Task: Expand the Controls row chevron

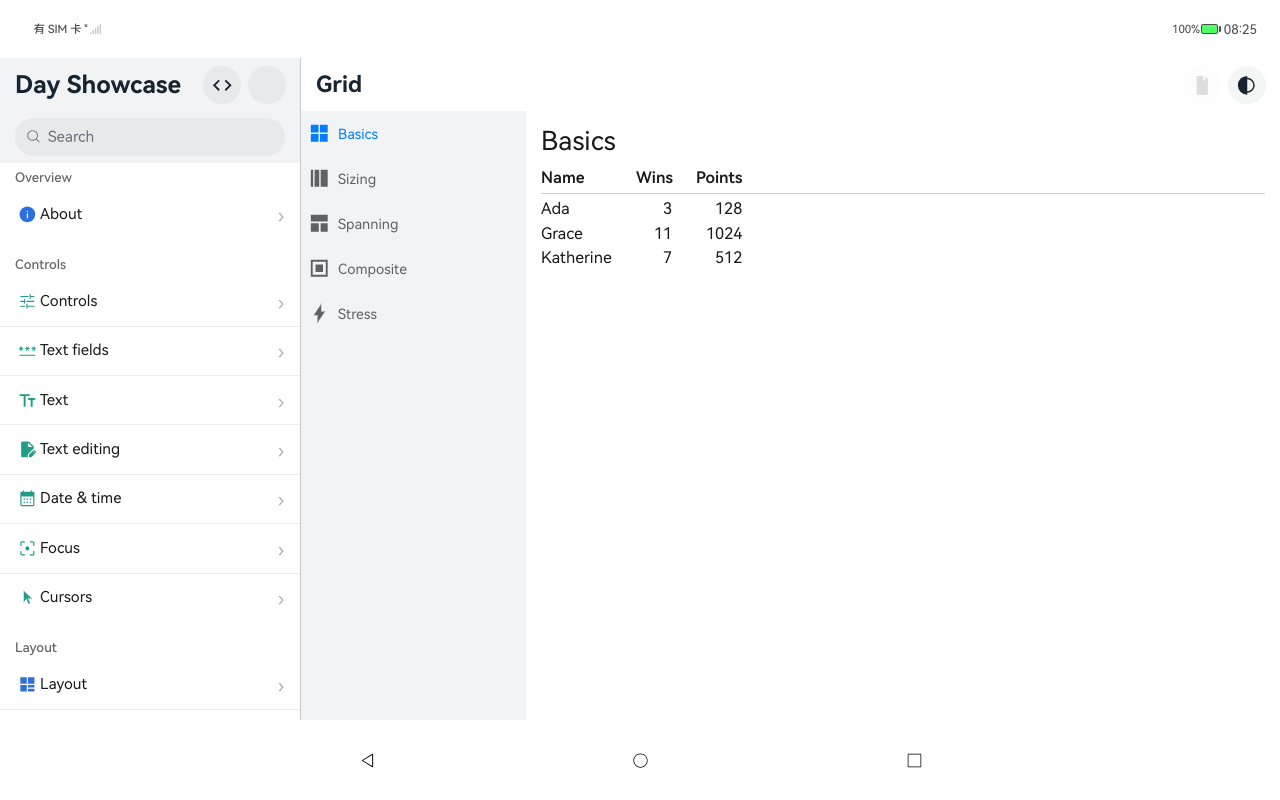Action: (281, 304)
